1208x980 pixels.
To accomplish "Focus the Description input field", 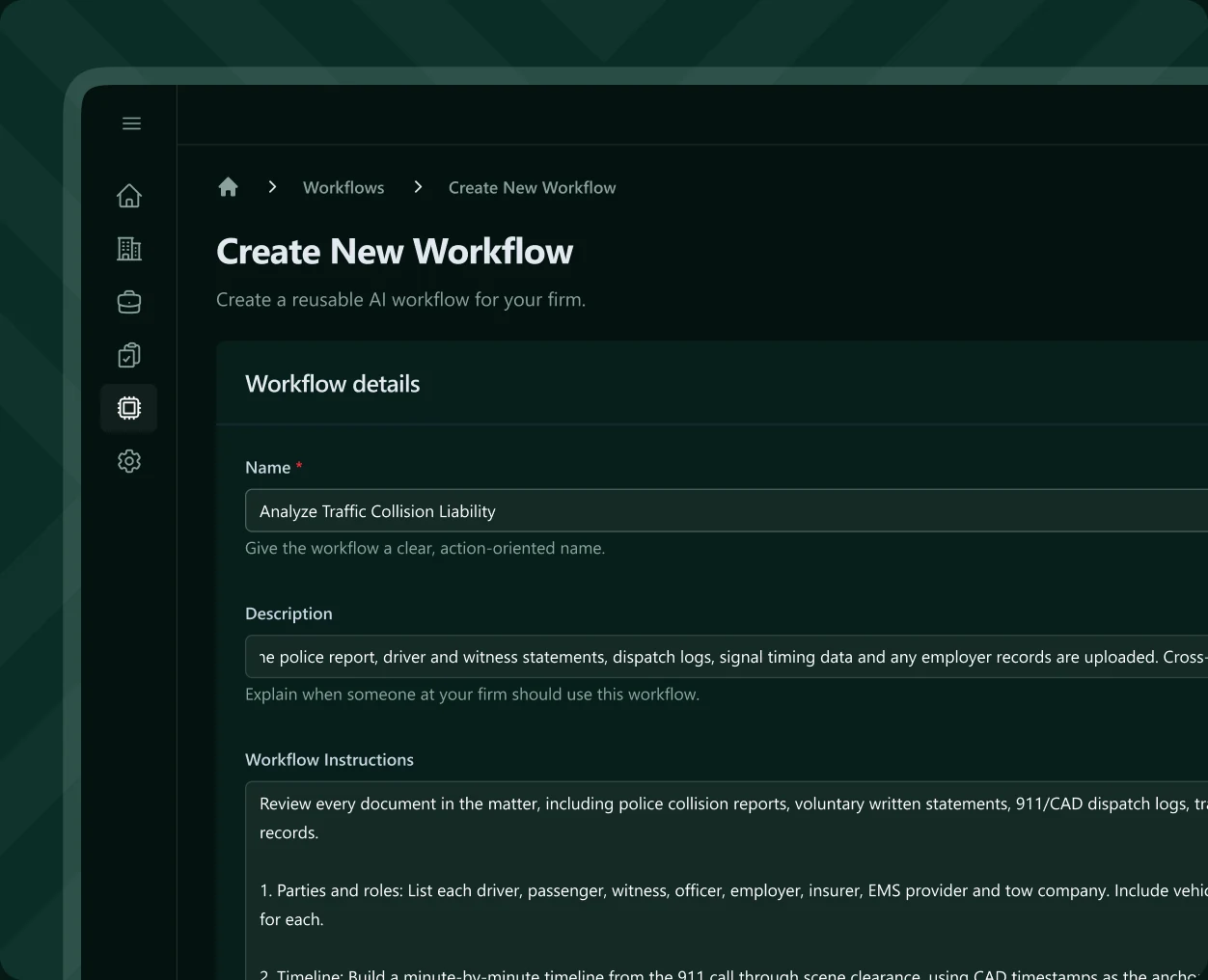I will 727,657.
